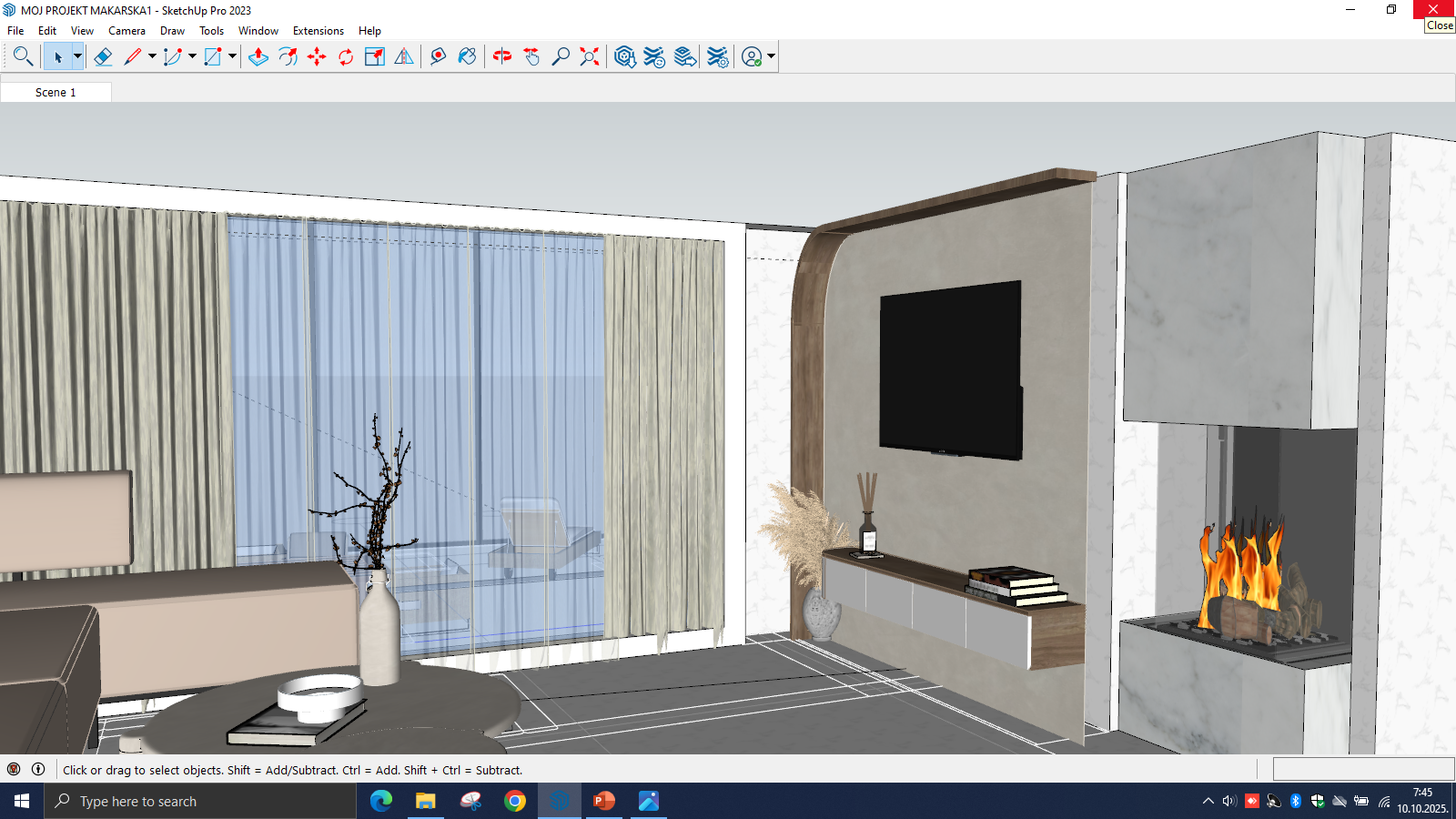Screen dimensions: 1456x819
Task: Choose the Move tool
Action: (x=317, y=56)
